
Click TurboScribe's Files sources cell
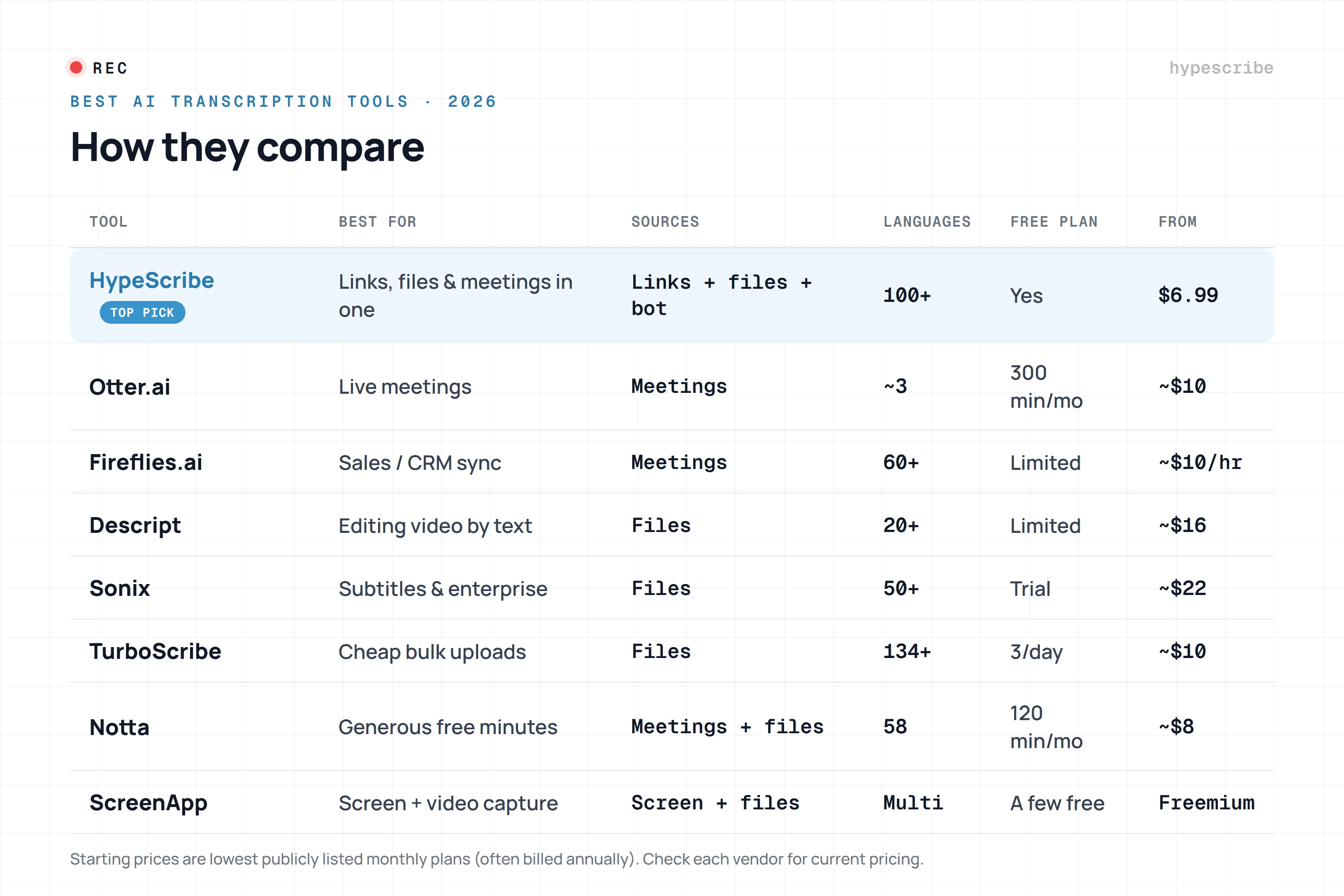click(661, 651)
